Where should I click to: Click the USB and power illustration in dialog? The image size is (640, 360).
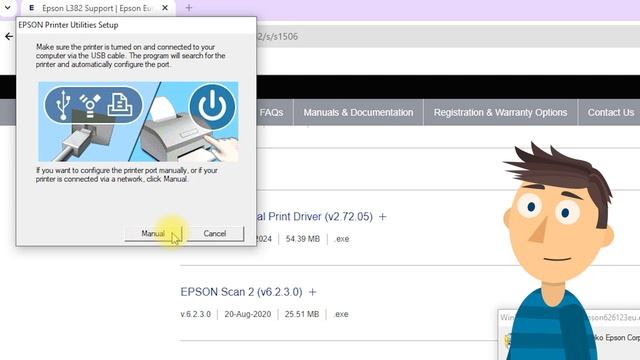pos(138,122)
